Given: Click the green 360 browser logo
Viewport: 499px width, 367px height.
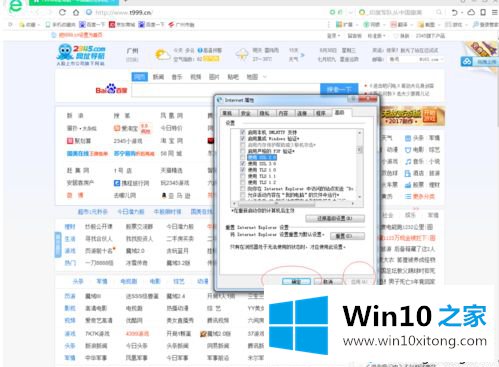Looking at the screenshot, I should (x=15, y=6).
